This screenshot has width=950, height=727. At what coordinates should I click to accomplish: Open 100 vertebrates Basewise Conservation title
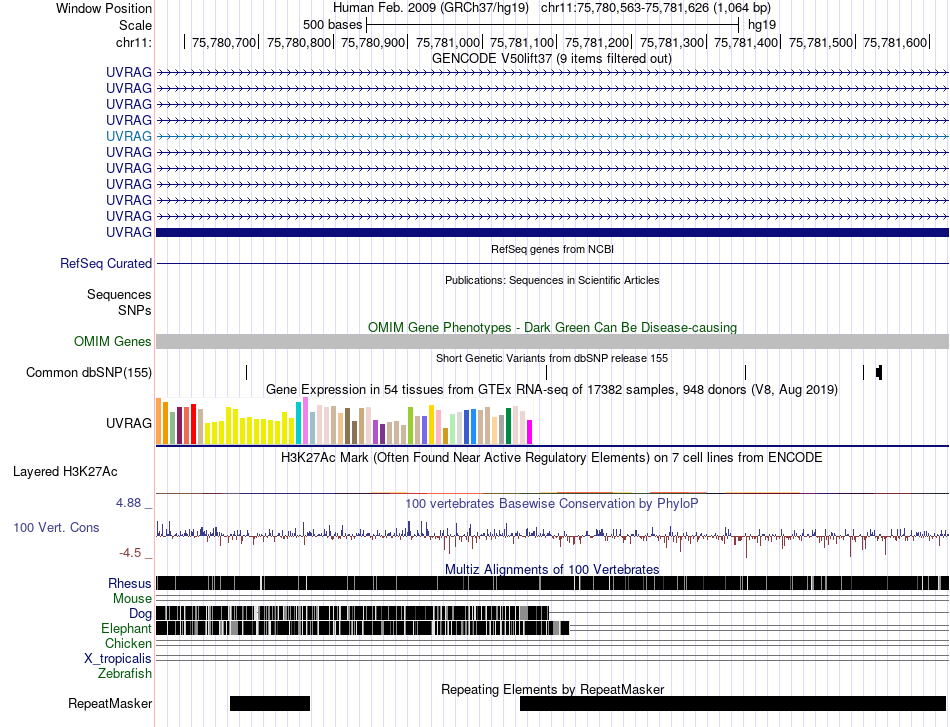(552, 503)
